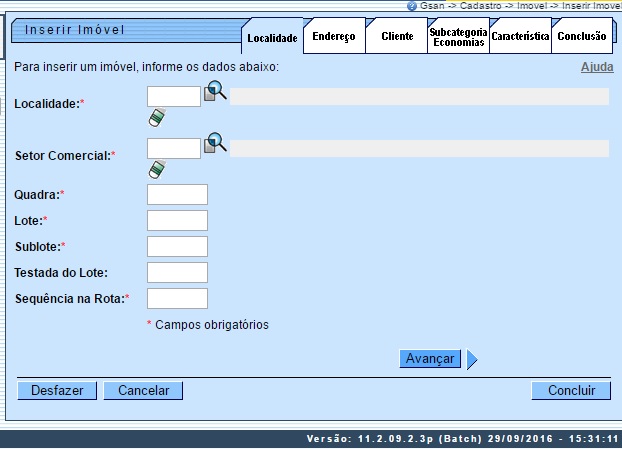The image size is (622, 449).
Task: Click the Testada do Lote field
Action: click(x=177, y=272)
